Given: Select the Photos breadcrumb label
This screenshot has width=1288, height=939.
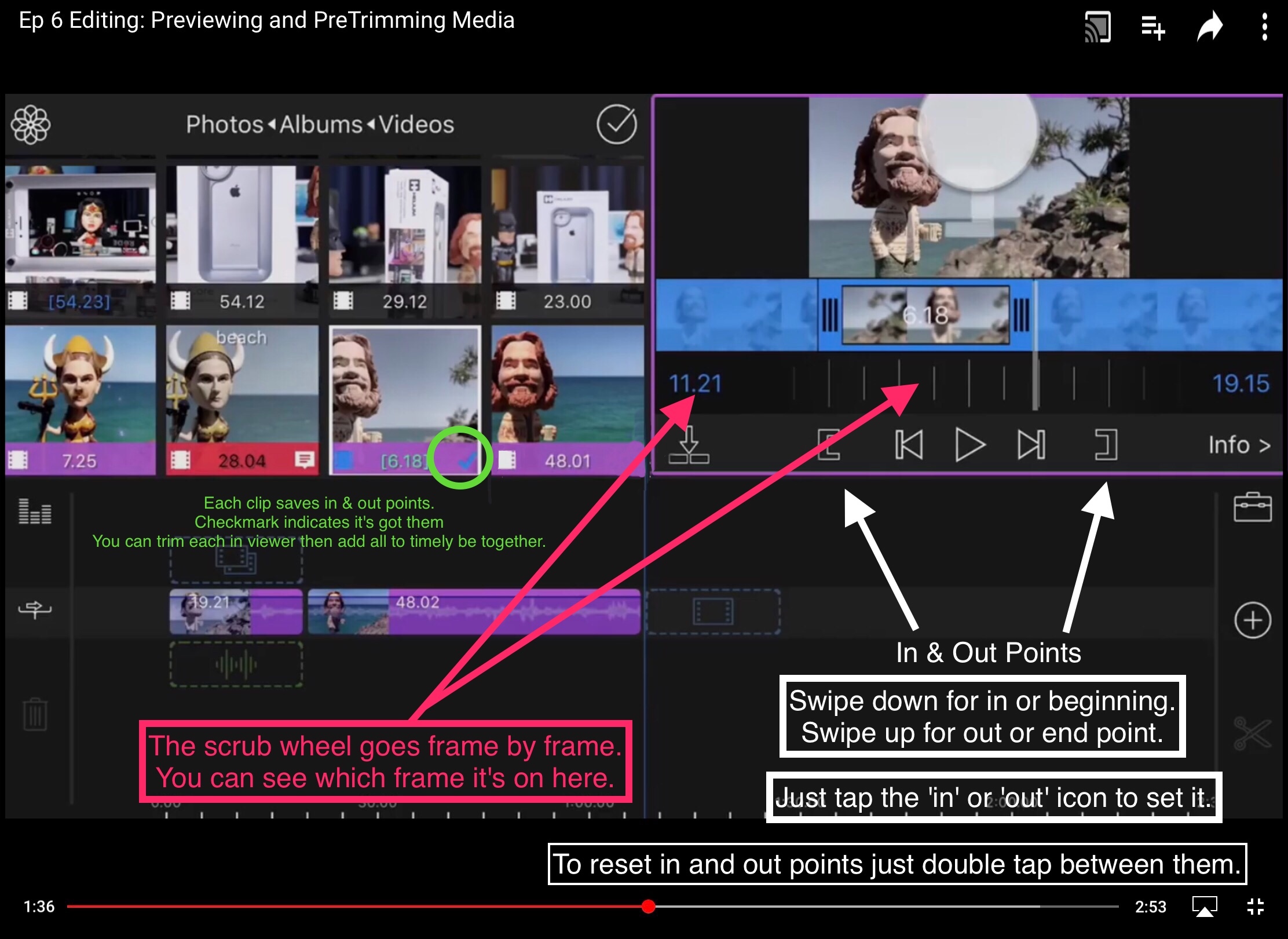Looking at the screenshot, I should [225, 125].
